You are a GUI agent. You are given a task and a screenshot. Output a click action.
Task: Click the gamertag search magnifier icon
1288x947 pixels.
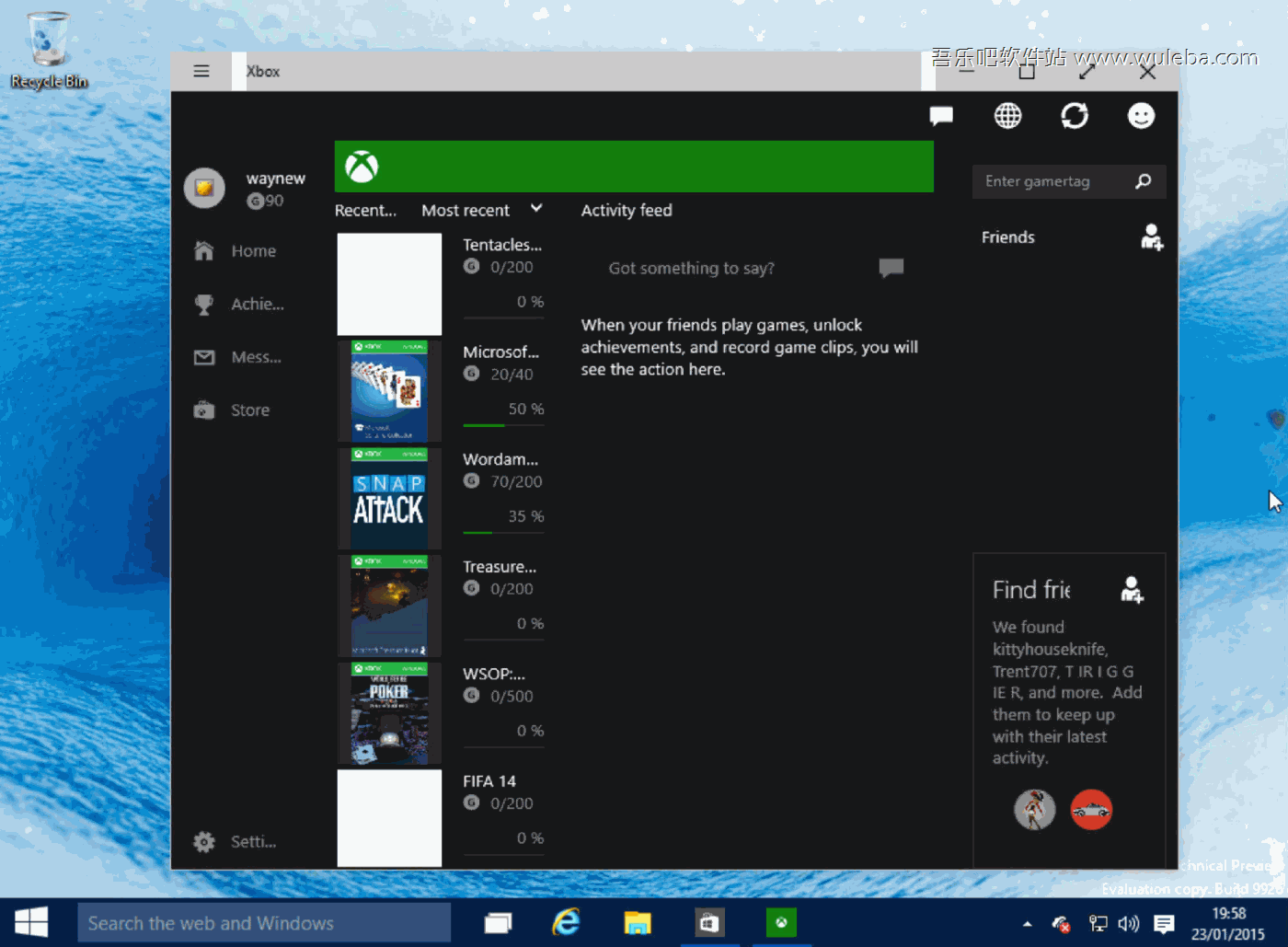(1144, 181)
